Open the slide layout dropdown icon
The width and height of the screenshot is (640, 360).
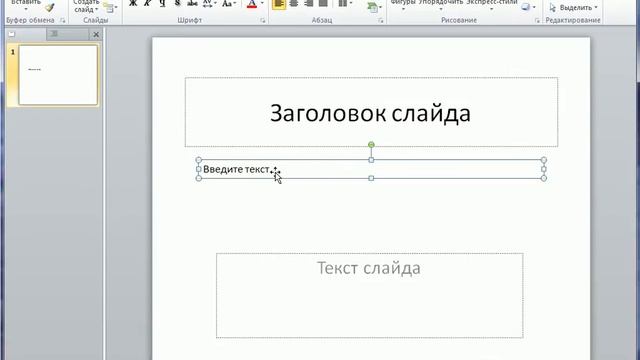(x=110, y=7)
